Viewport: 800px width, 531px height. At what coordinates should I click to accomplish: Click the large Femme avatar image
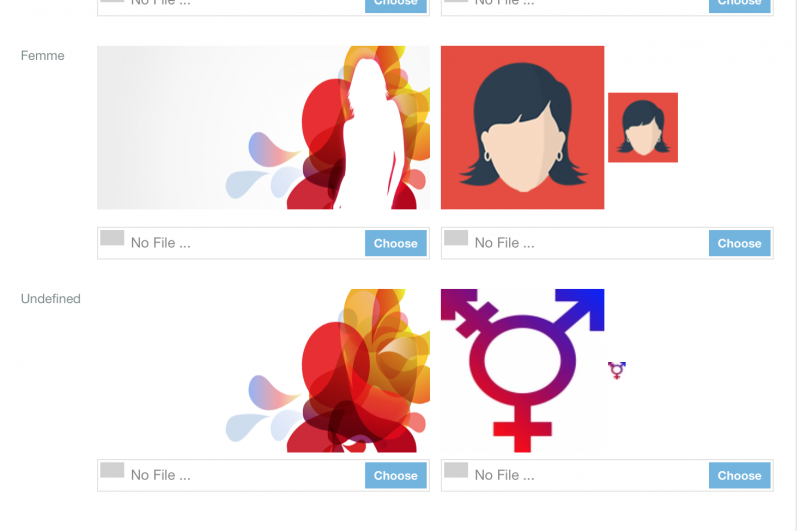[x=522, y=128]
